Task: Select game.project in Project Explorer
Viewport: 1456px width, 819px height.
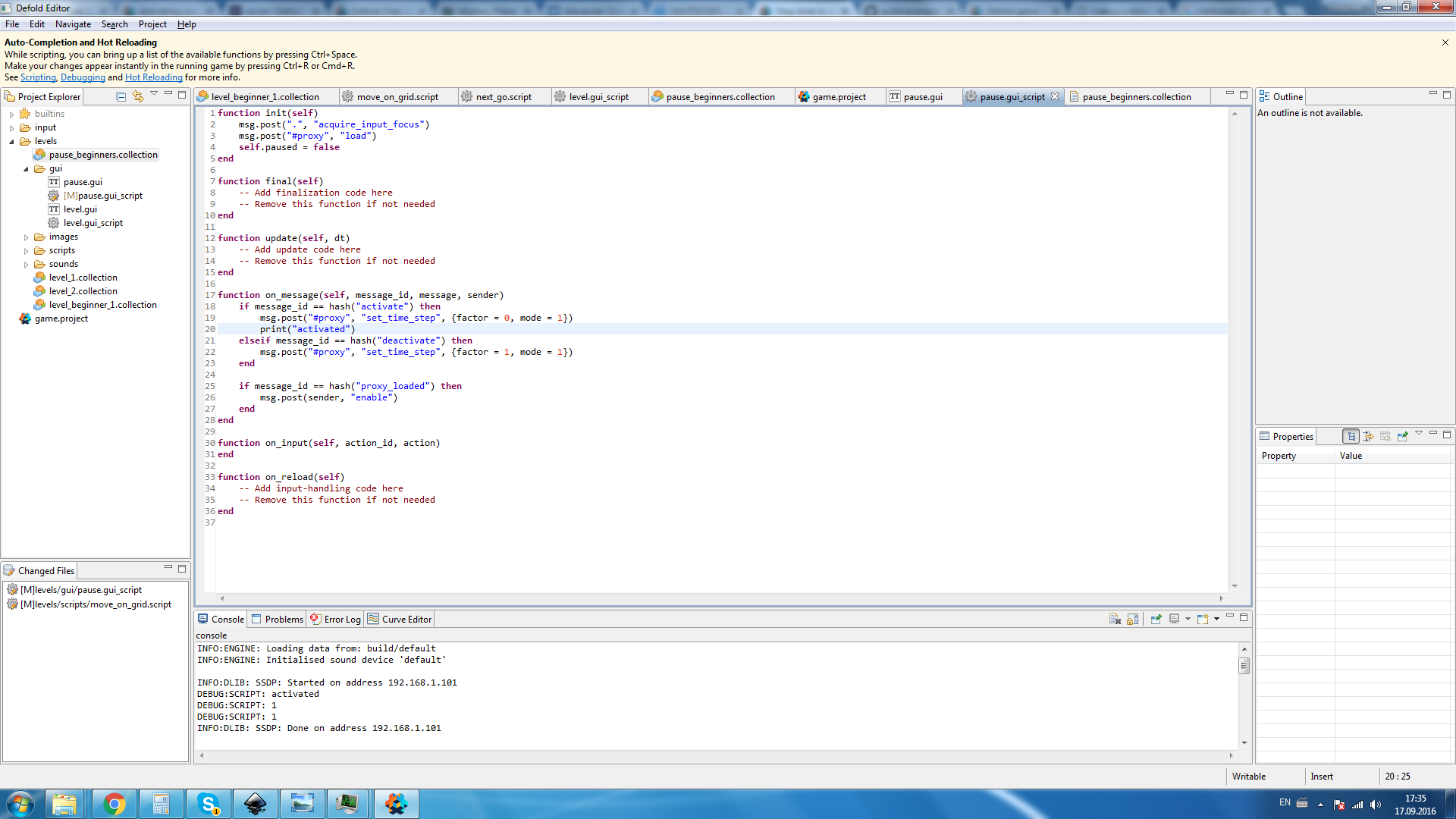Action: tap(53, 318)
